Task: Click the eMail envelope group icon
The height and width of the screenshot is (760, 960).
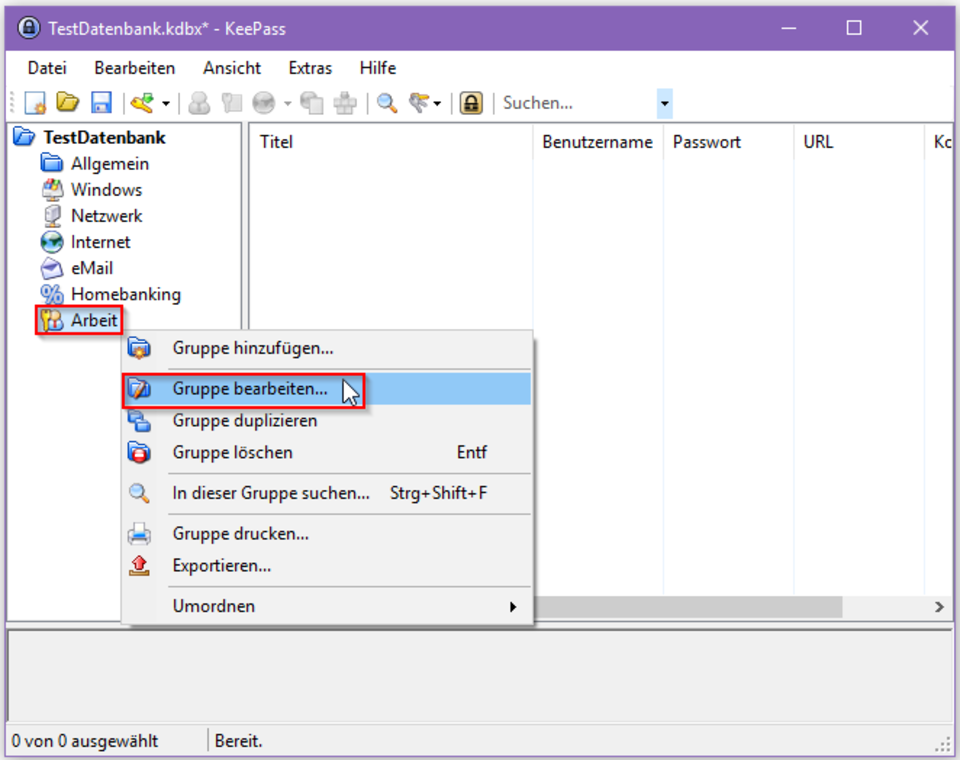Action: 52,268
